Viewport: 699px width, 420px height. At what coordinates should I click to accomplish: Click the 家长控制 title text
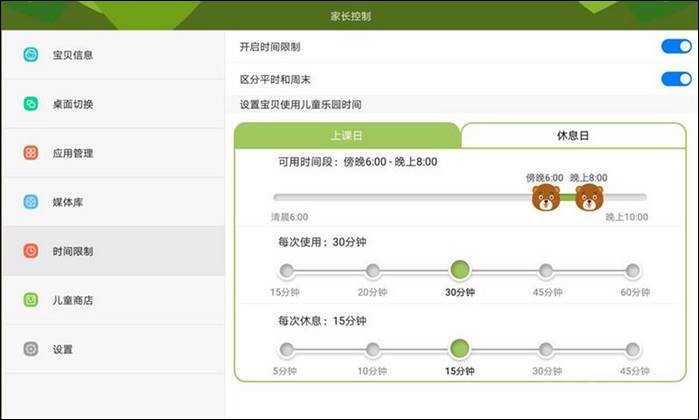point(350,16)
